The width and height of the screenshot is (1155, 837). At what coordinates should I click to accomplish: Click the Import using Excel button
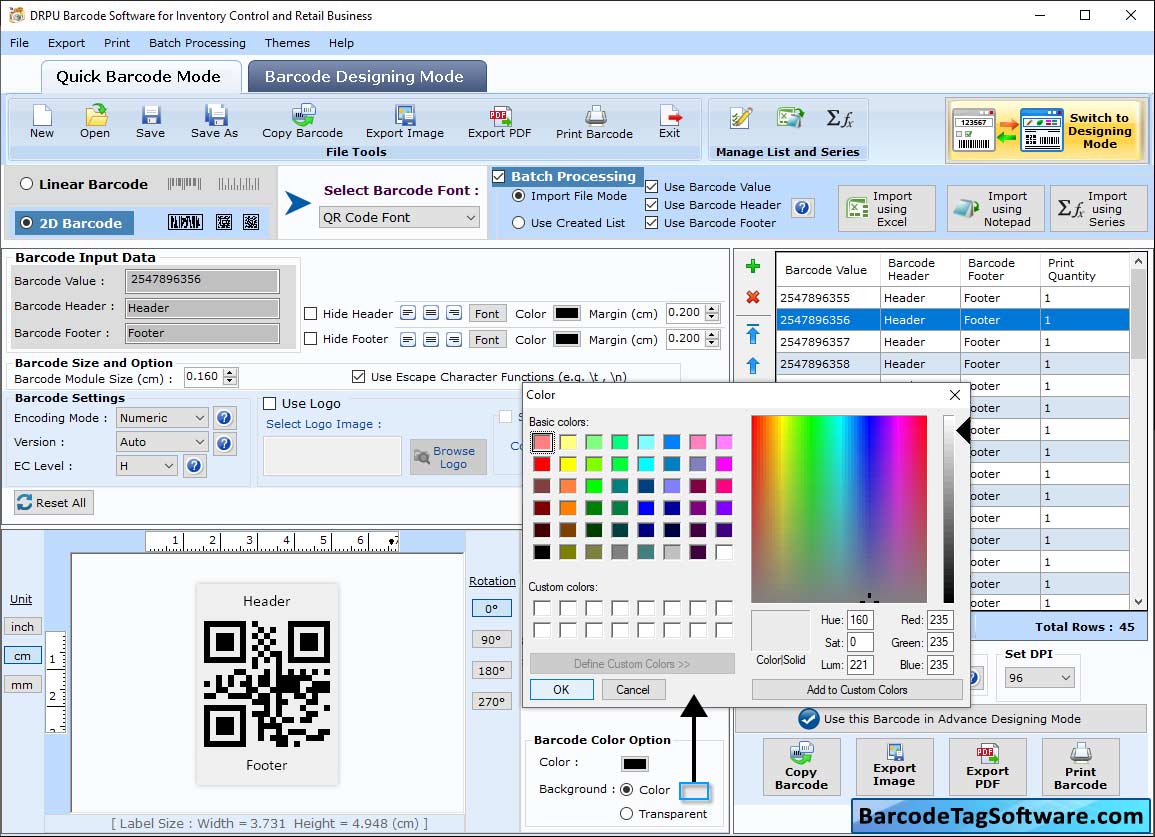click(887, 209)
